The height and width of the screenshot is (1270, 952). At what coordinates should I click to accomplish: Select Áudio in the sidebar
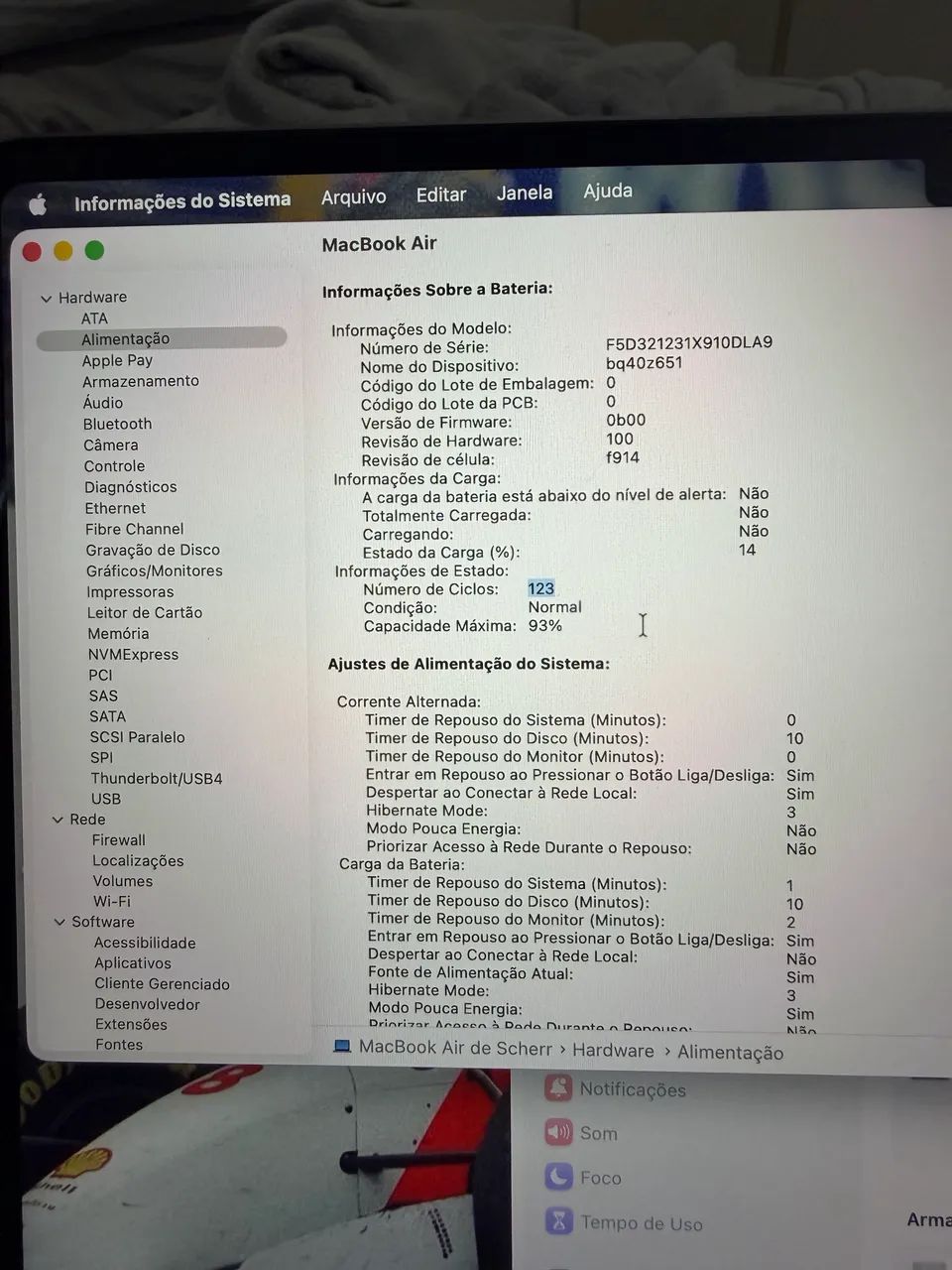point(103,403)
